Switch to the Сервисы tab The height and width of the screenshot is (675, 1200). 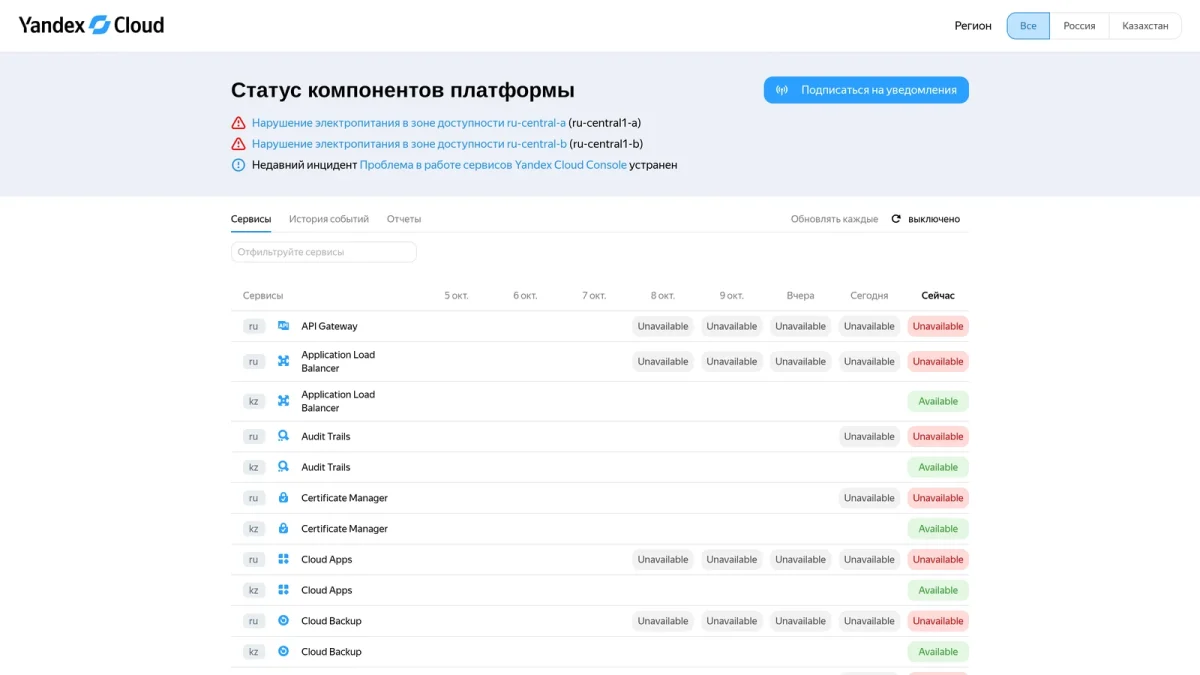click(251, 219)
